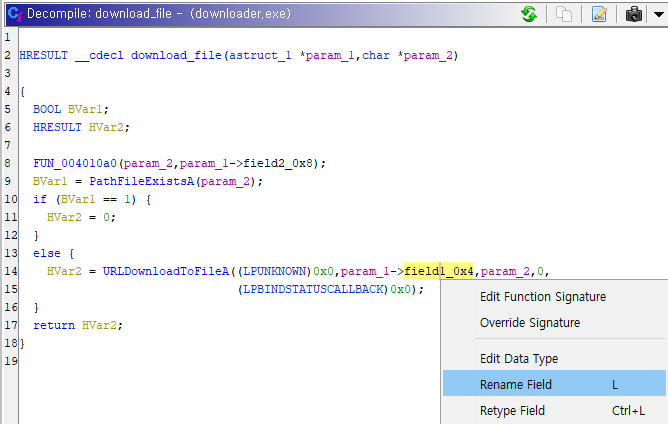Click char type of param_2 in signature

tap(376, 55)
